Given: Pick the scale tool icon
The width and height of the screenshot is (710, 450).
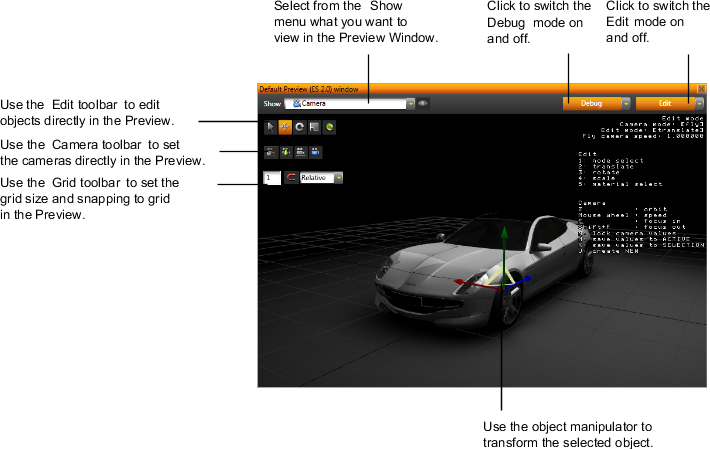Looking at the screenshot, I should click(314, 127).
